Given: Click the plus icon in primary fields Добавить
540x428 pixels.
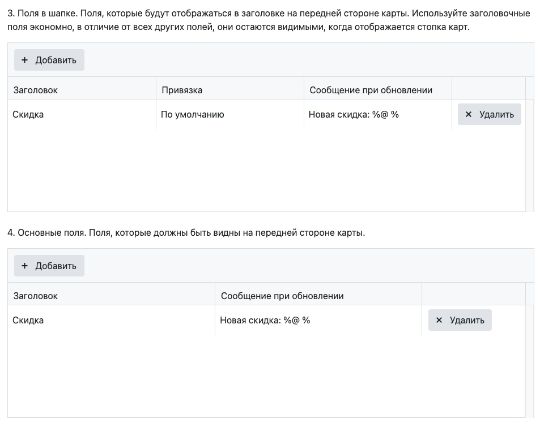Looking at the screenshot, I should [x=24, y=266].
